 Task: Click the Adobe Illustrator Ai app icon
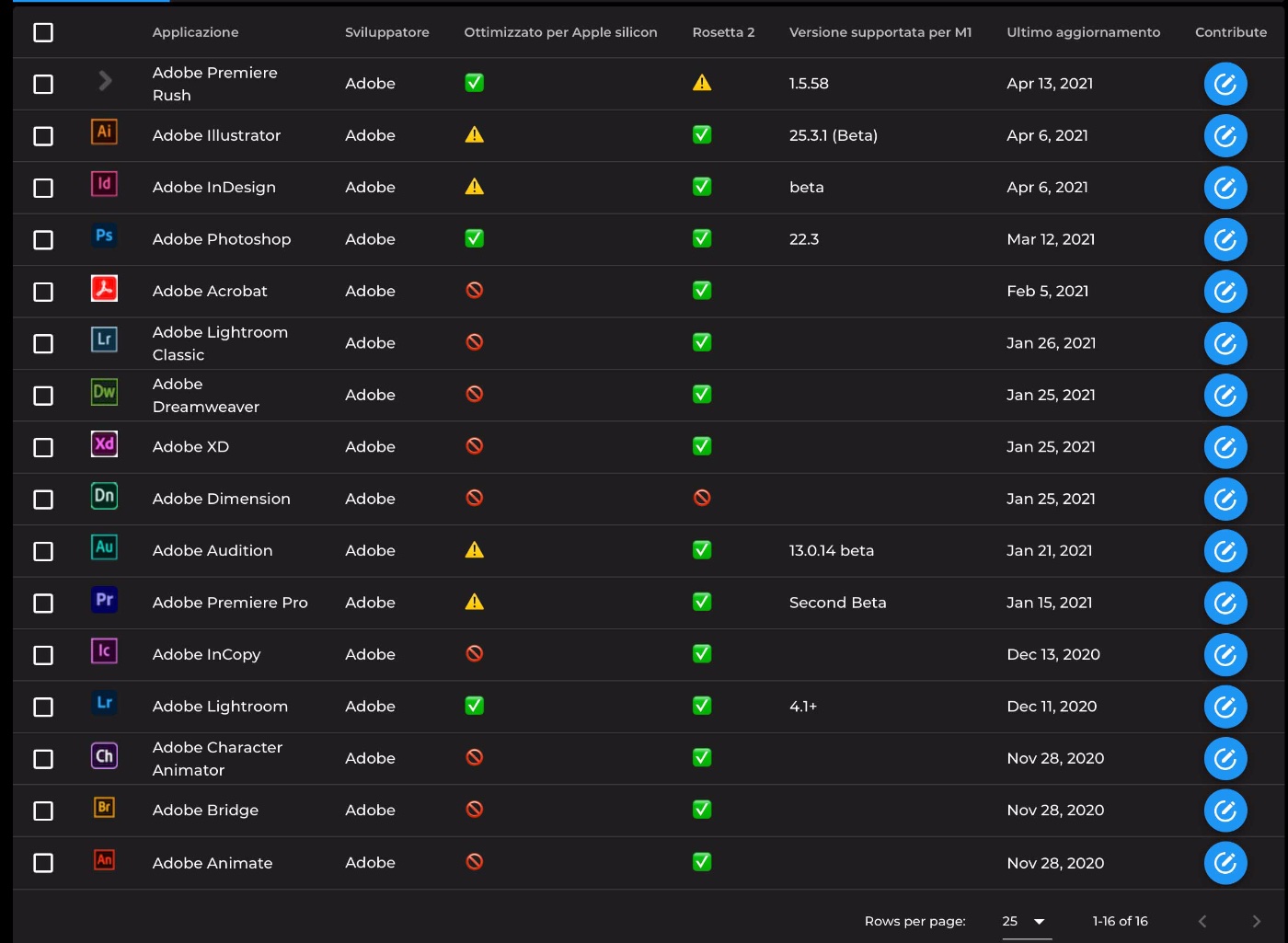(104, 132)
